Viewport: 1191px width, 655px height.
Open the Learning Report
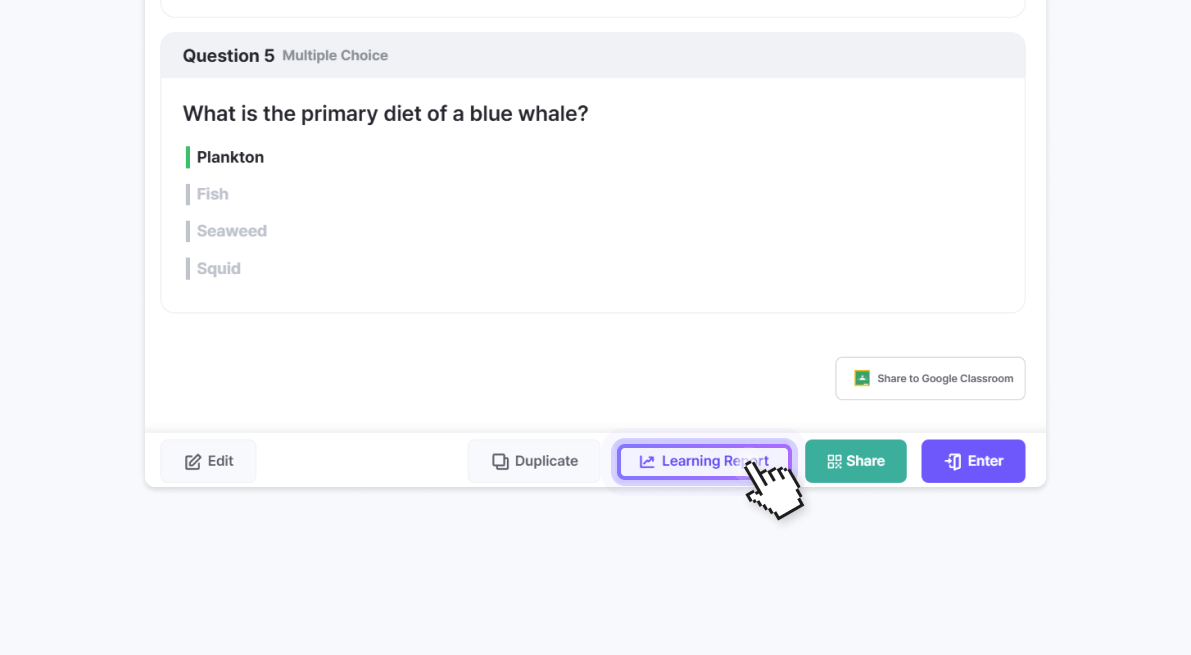pos(703,462)
